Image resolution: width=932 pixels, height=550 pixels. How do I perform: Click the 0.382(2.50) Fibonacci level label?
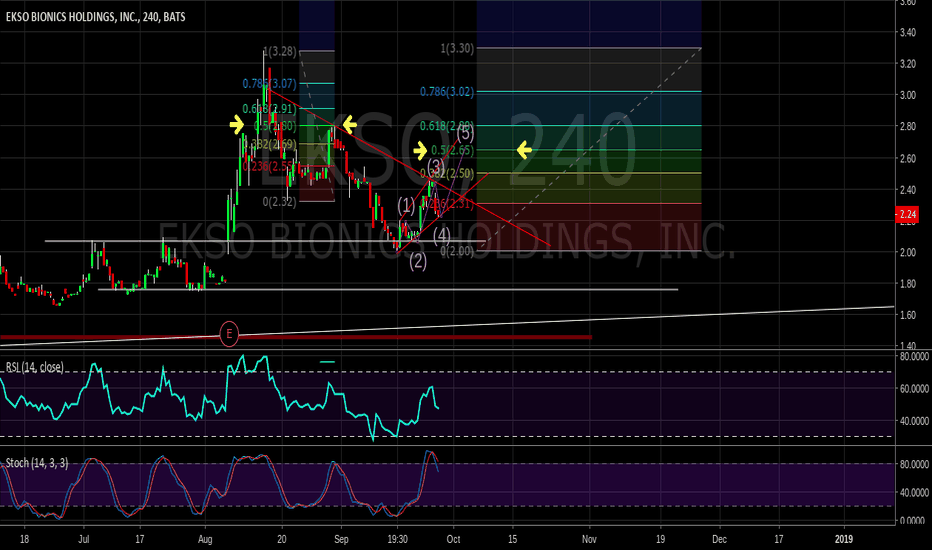tap(447, 174)
